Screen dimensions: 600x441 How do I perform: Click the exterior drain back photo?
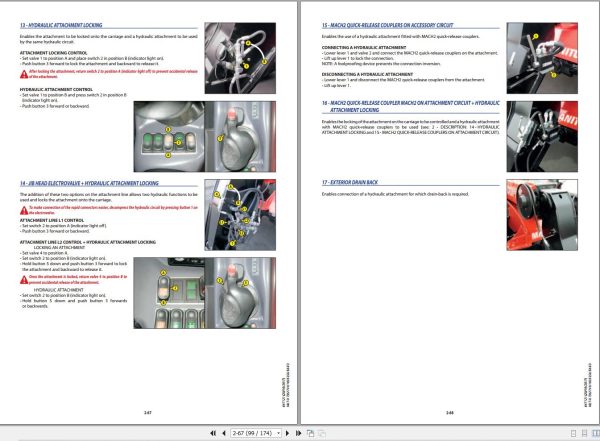coord(542,215)
